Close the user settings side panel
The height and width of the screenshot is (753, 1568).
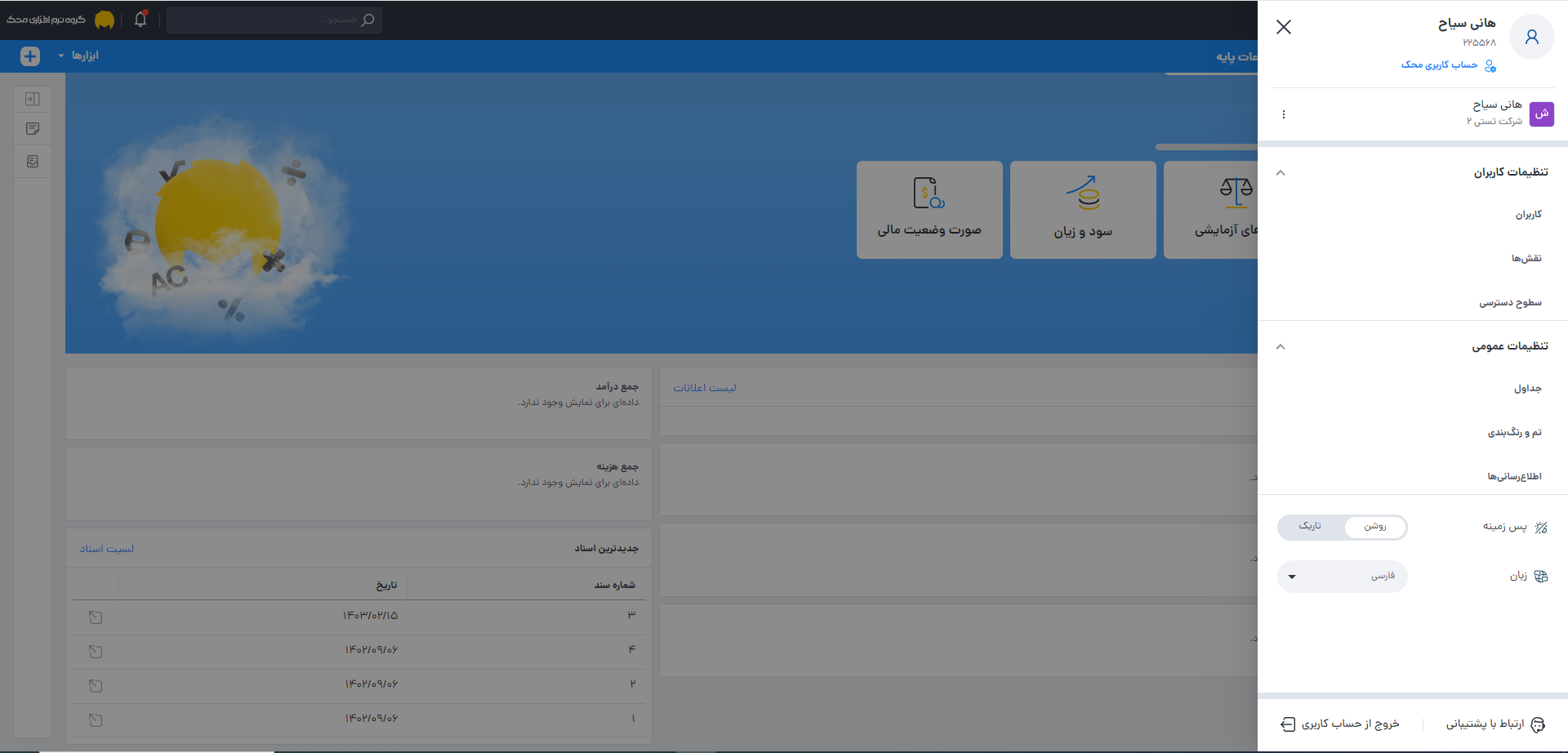(1284, 27)
